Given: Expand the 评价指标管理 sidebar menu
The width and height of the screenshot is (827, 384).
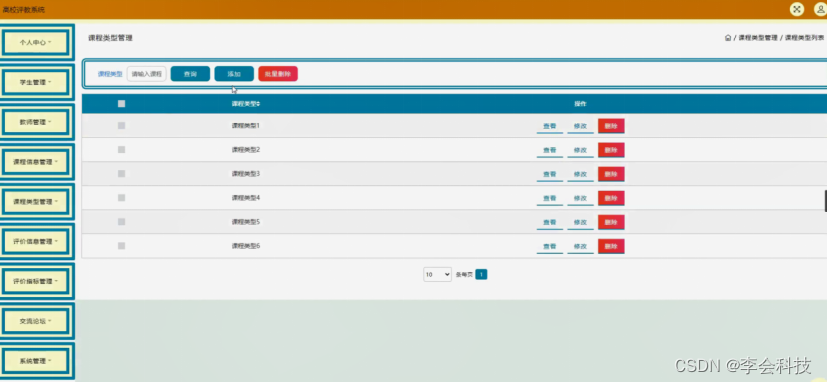Looking at the screenshot, I should (x=36, y=281).
